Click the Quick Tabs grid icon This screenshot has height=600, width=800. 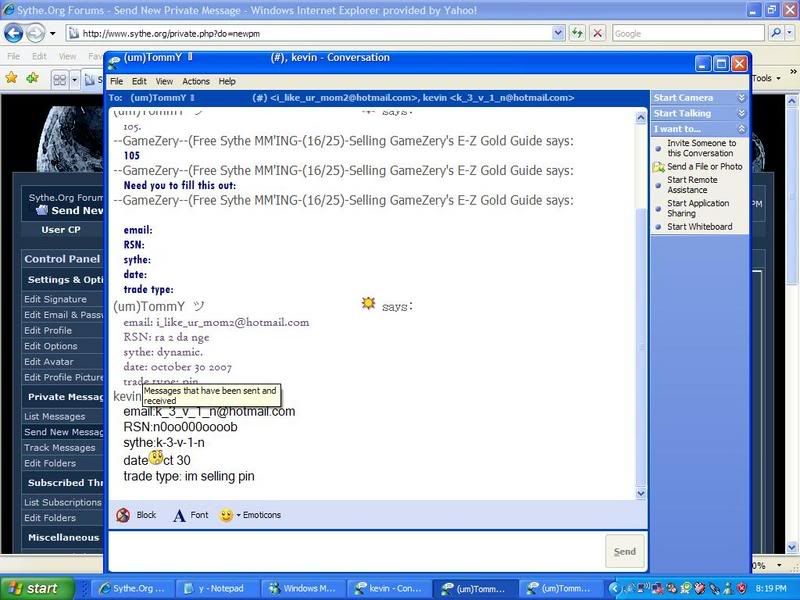pos(60,80)
